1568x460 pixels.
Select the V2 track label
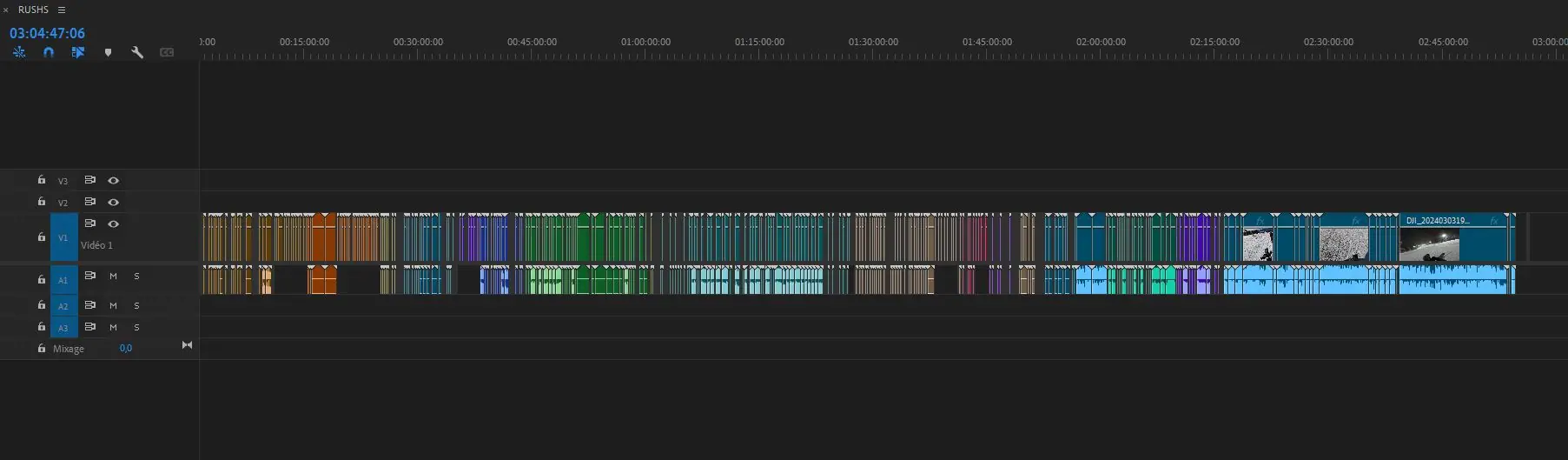(63, 203)
